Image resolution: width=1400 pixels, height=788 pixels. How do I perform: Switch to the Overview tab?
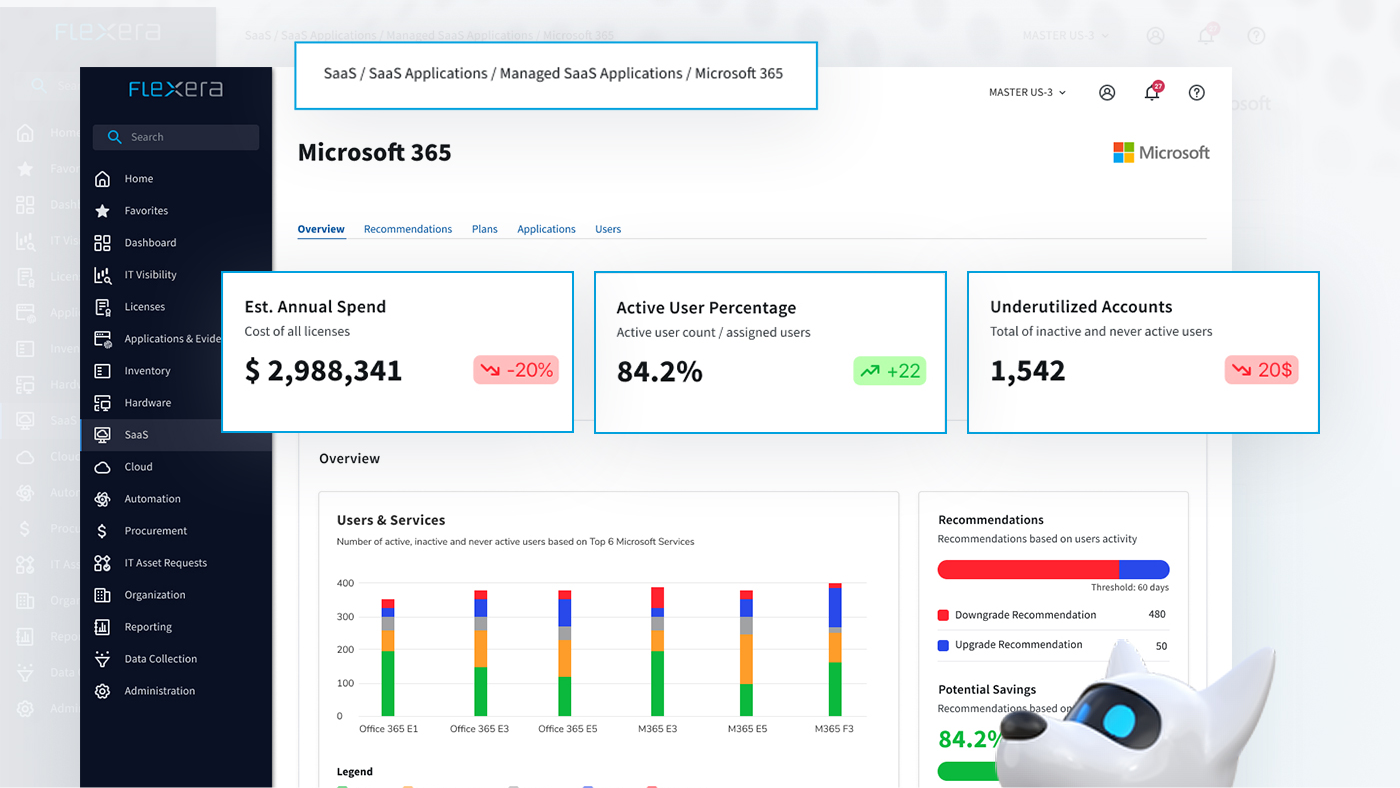tap(321, 229)
